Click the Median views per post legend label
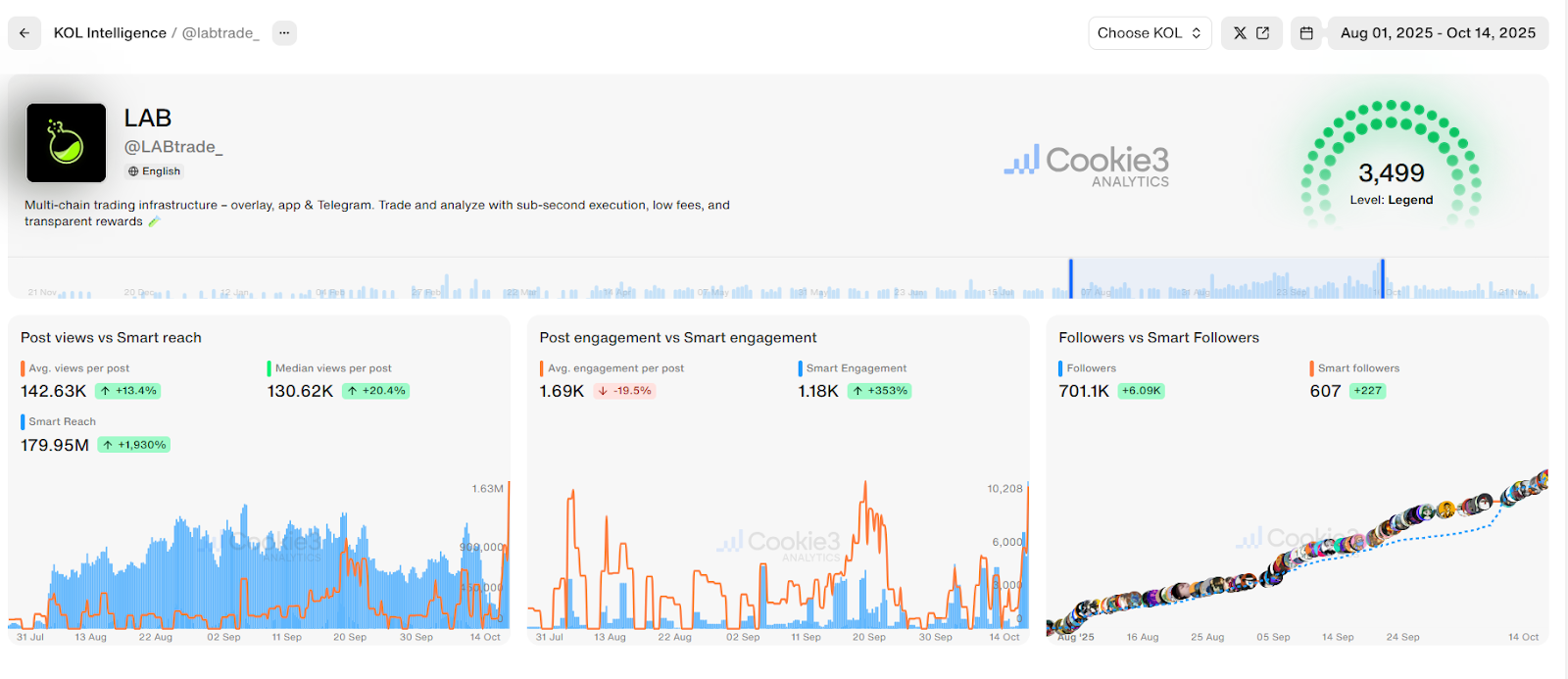 [x=333, y=368]
